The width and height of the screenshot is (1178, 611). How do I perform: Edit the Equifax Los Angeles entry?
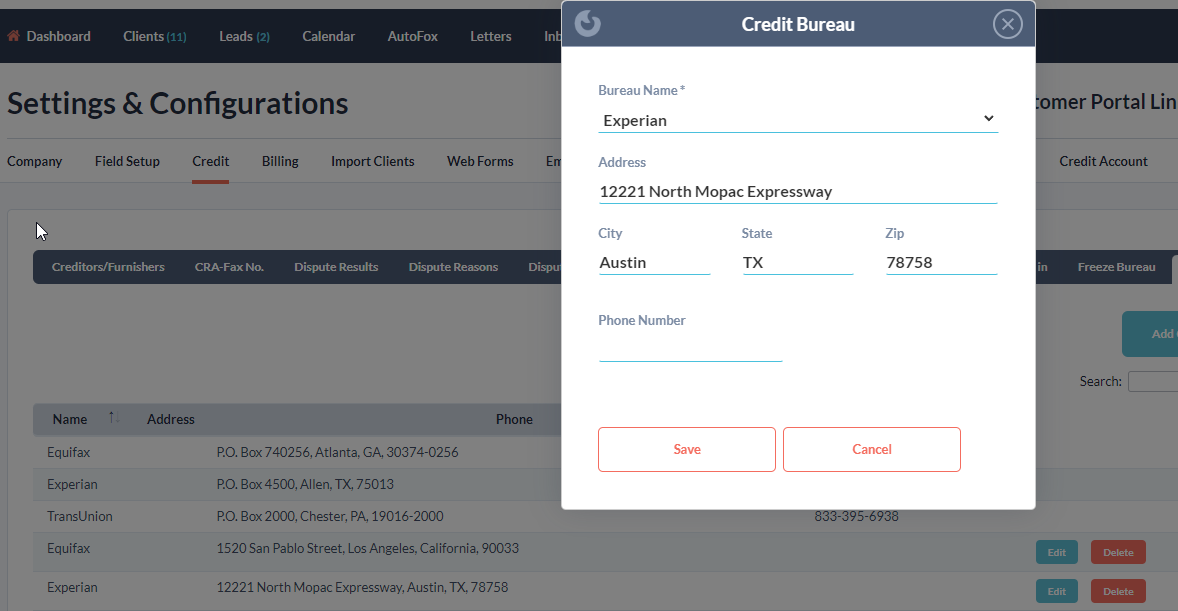(x=1056, y=552)
